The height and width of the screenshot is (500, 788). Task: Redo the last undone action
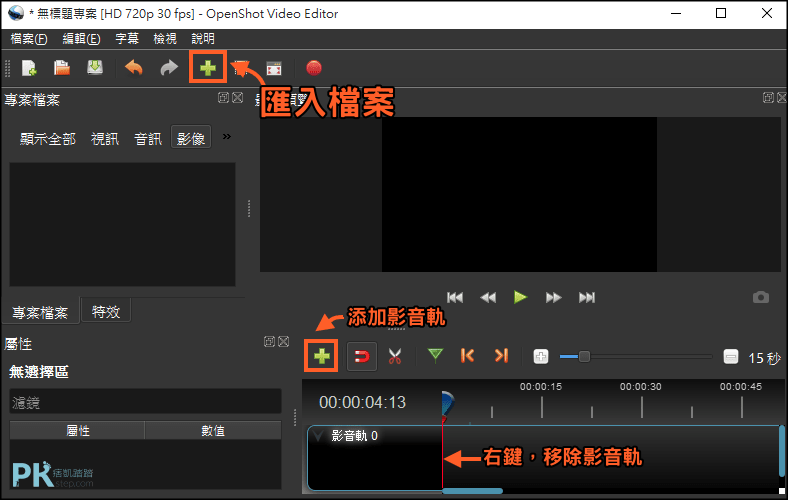169,68
